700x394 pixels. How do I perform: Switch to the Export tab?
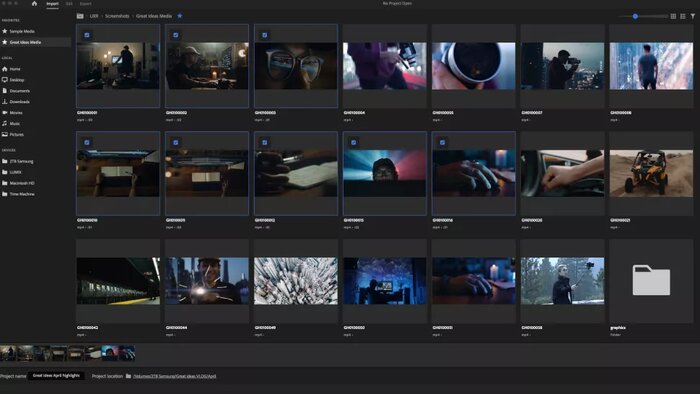(x=85, y=4)
